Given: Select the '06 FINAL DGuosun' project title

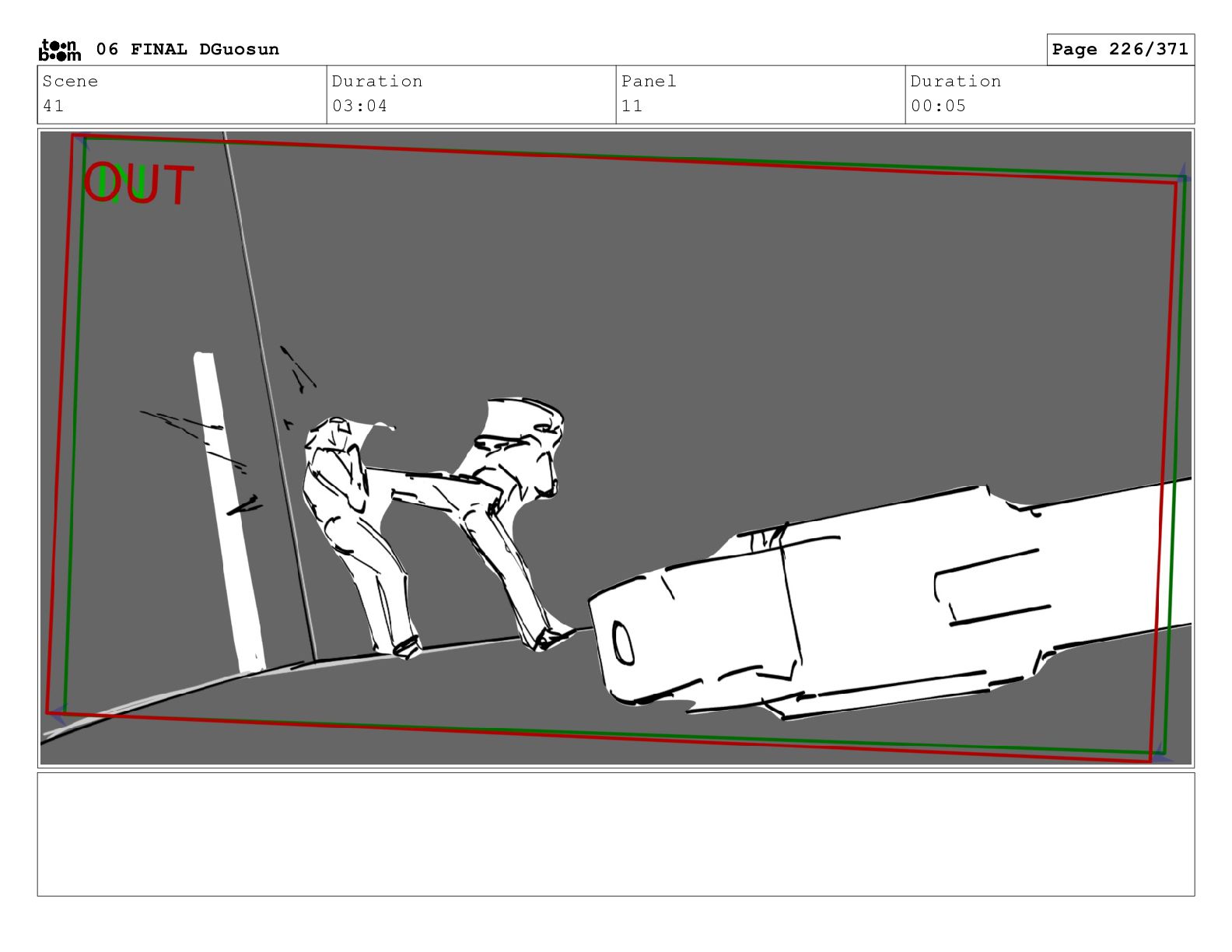Looking at the screenshot, I should 187,50.
